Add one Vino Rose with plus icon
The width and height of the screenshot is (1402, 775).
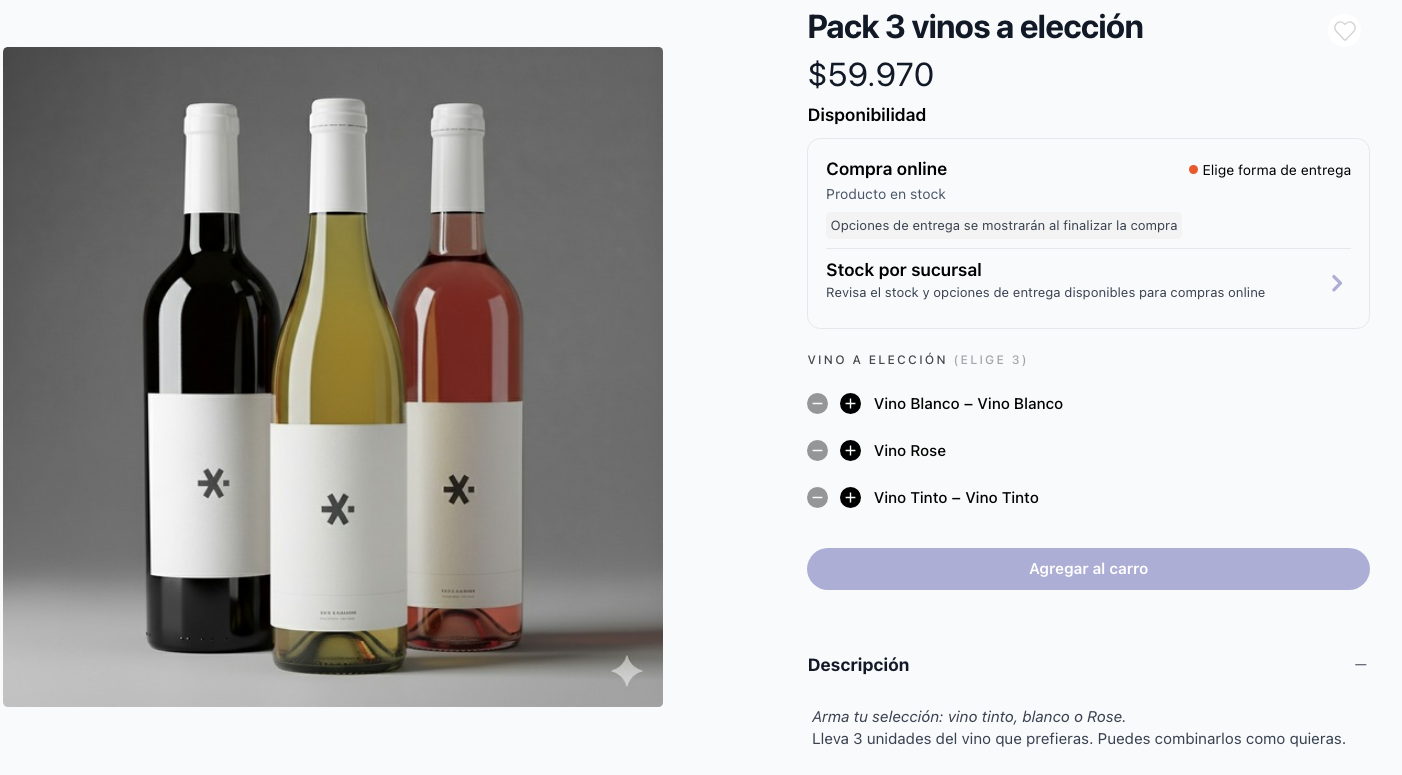tap(850, 451)
